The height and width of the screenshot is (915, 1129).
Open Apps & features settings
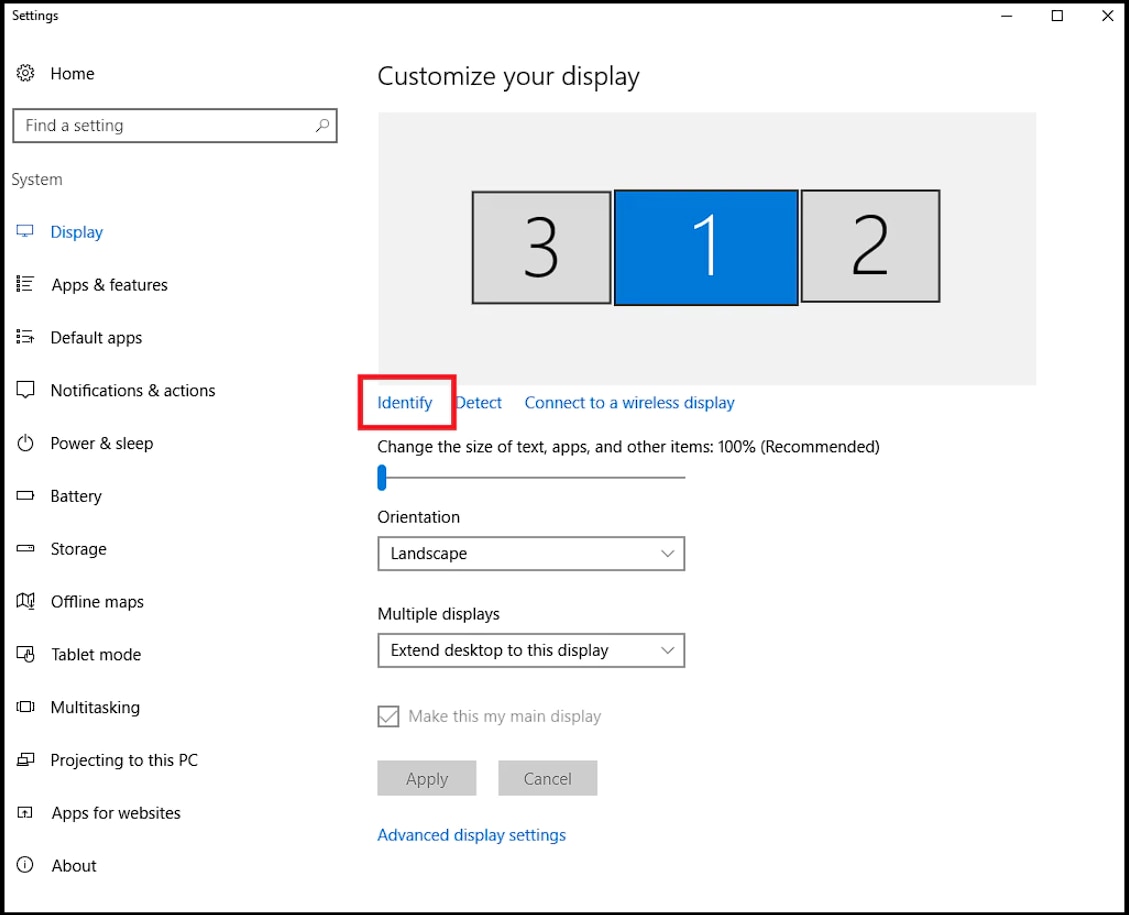click(109, 285)
